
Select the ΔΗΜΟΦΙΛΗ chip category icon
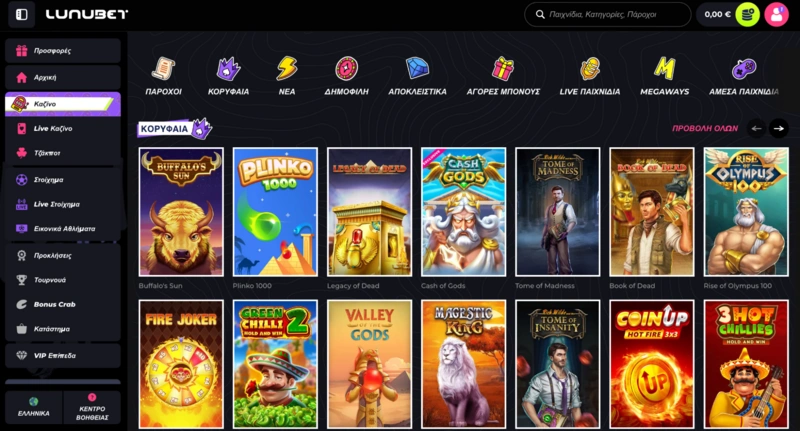pyautogui.click(x=346, y=75)
